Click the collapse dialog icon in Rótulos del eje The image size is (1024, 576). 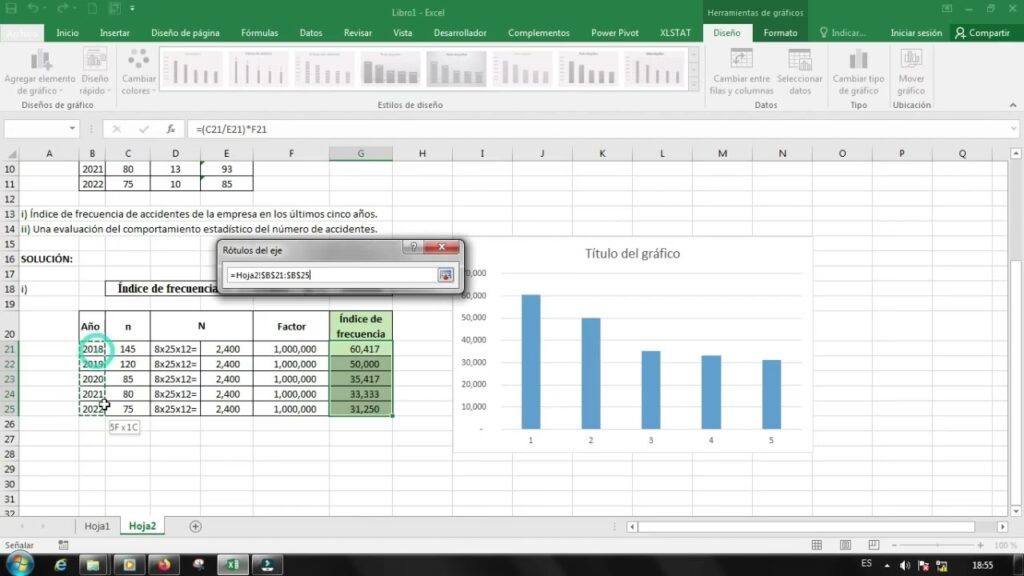[446, 275]
